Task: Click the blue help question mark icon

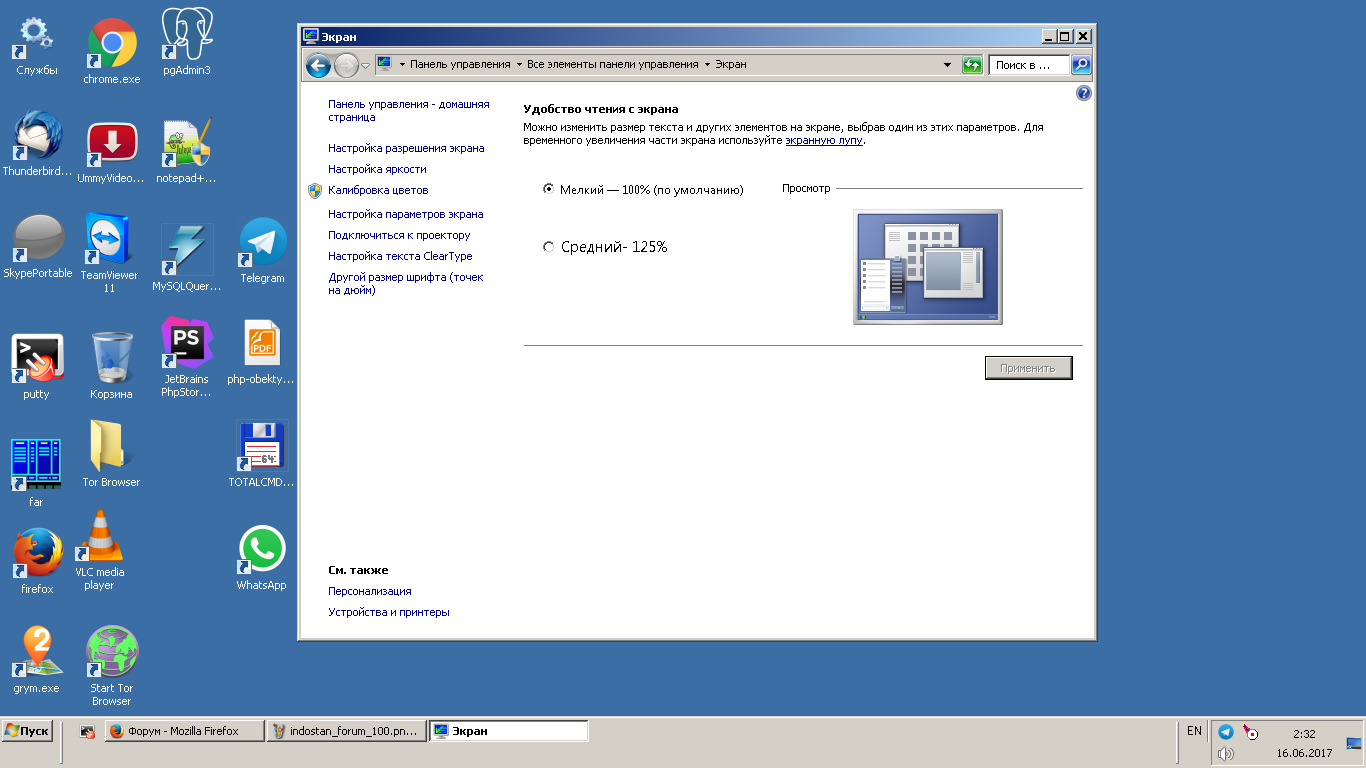Action: [x=1083, y=93]
